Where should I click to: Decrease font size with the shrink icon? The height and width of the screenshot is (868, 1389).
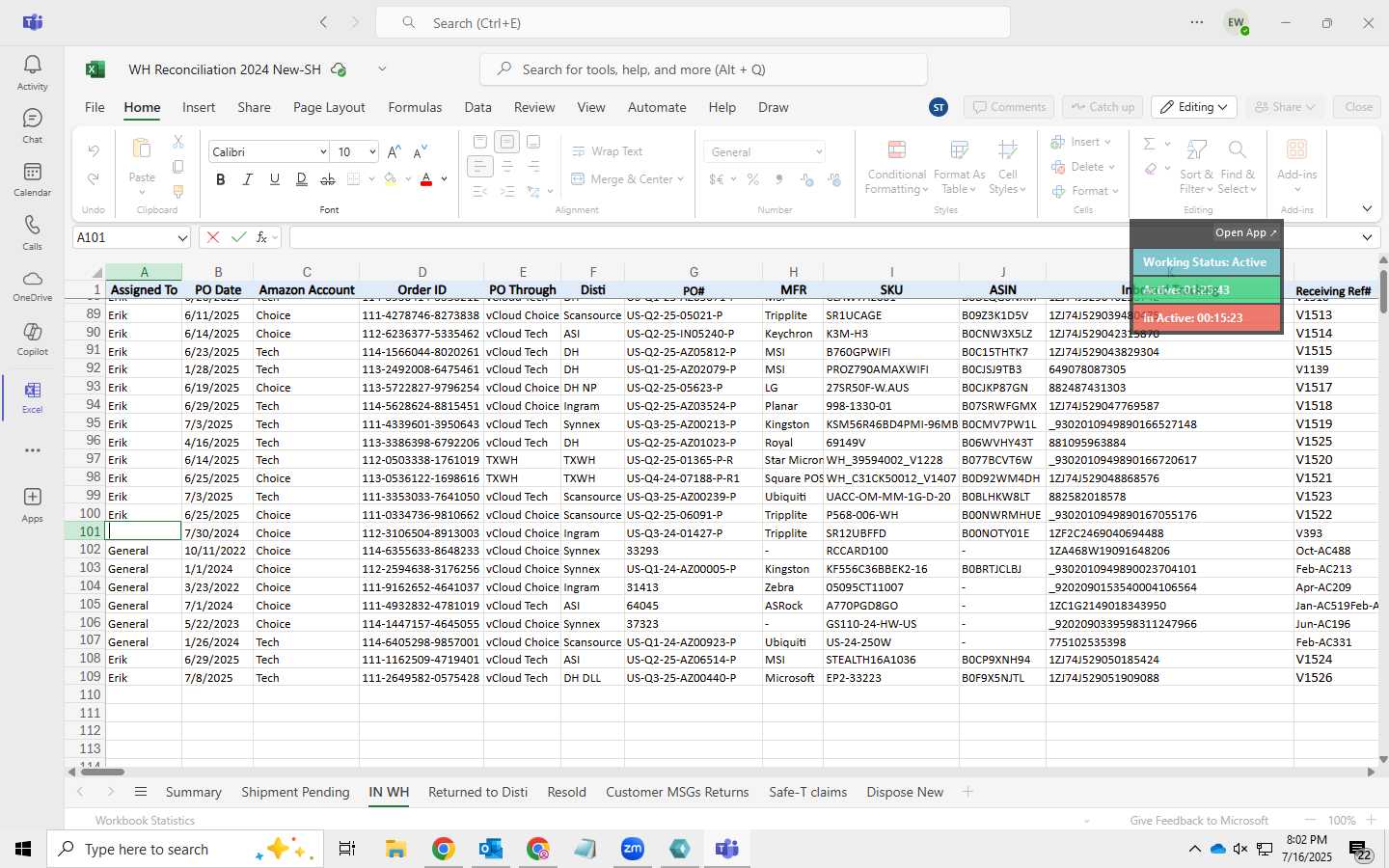(x=419, y=151)
